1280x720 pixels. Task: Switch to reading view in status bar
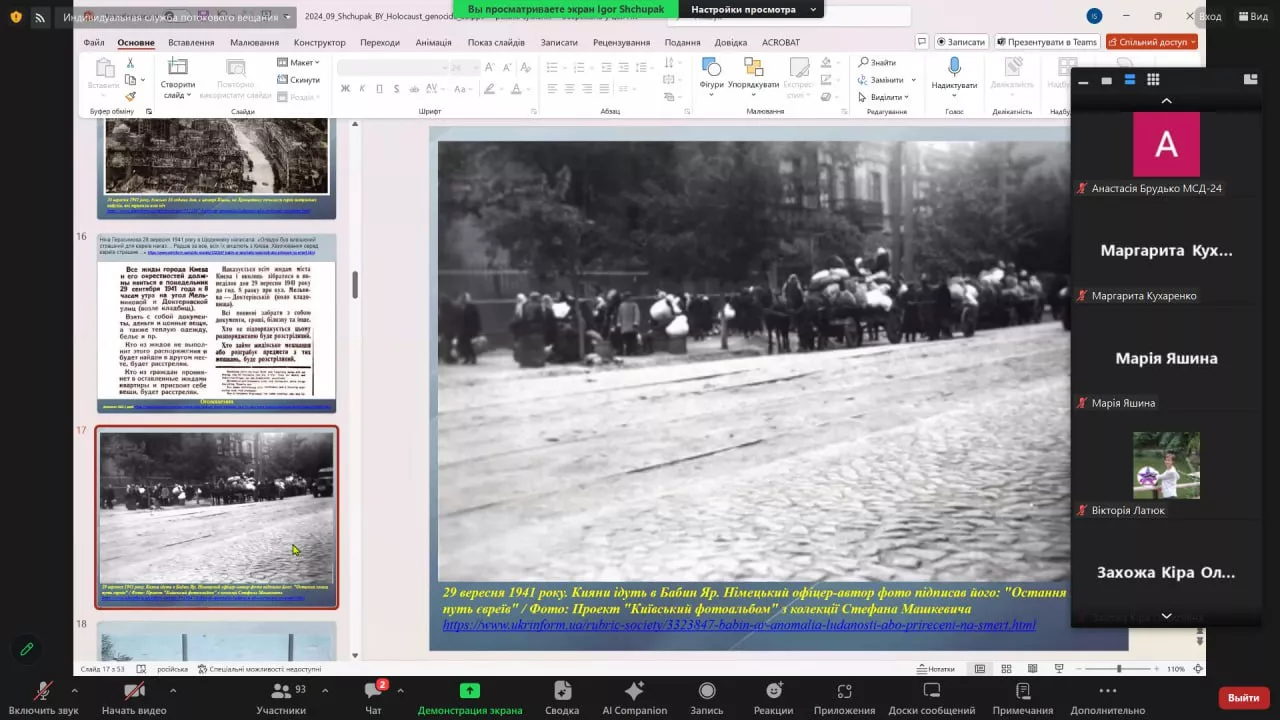(1032, 669)
